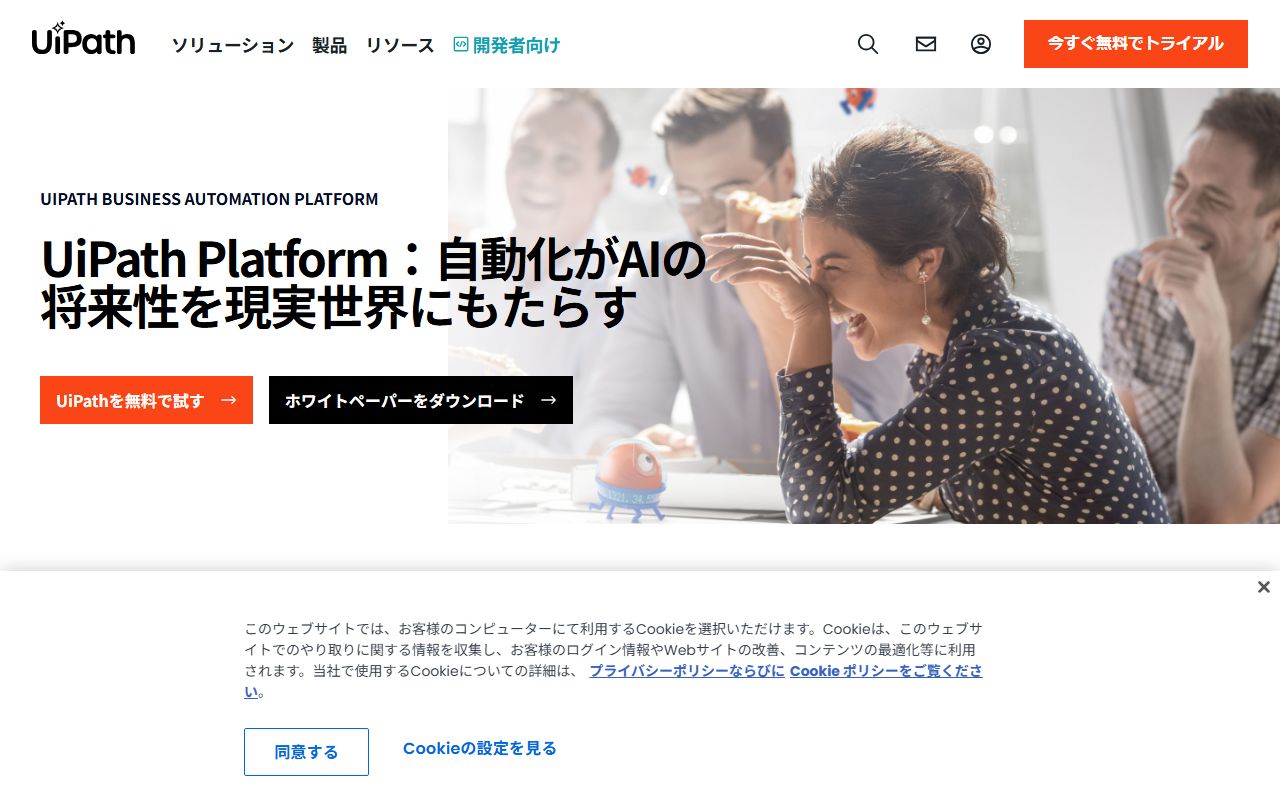This screenshot has width=1280, height=800.
Task: Expand the ソリューション menu
Action: click(x=232, y=45)
